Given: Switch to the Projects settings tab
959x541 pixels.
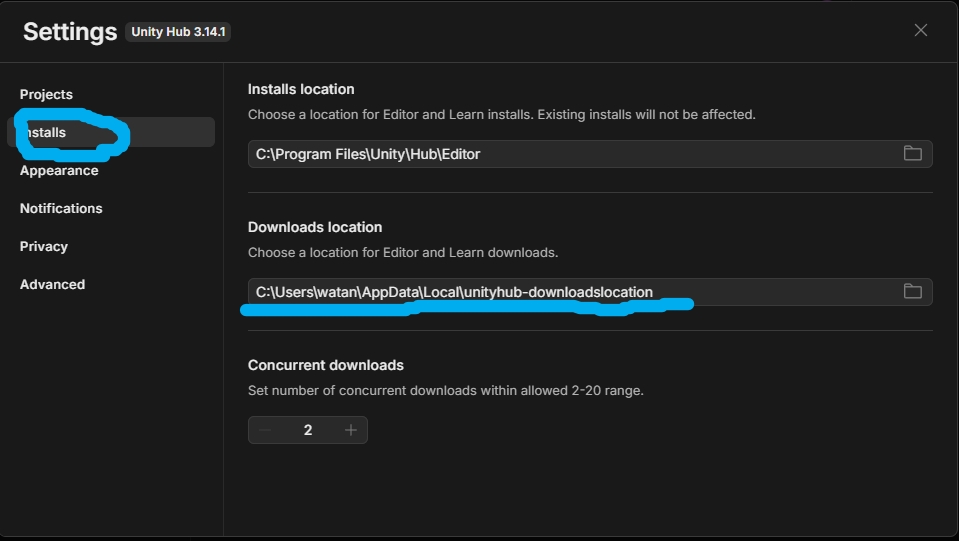Looking at the screenshot, I should 46,94.
